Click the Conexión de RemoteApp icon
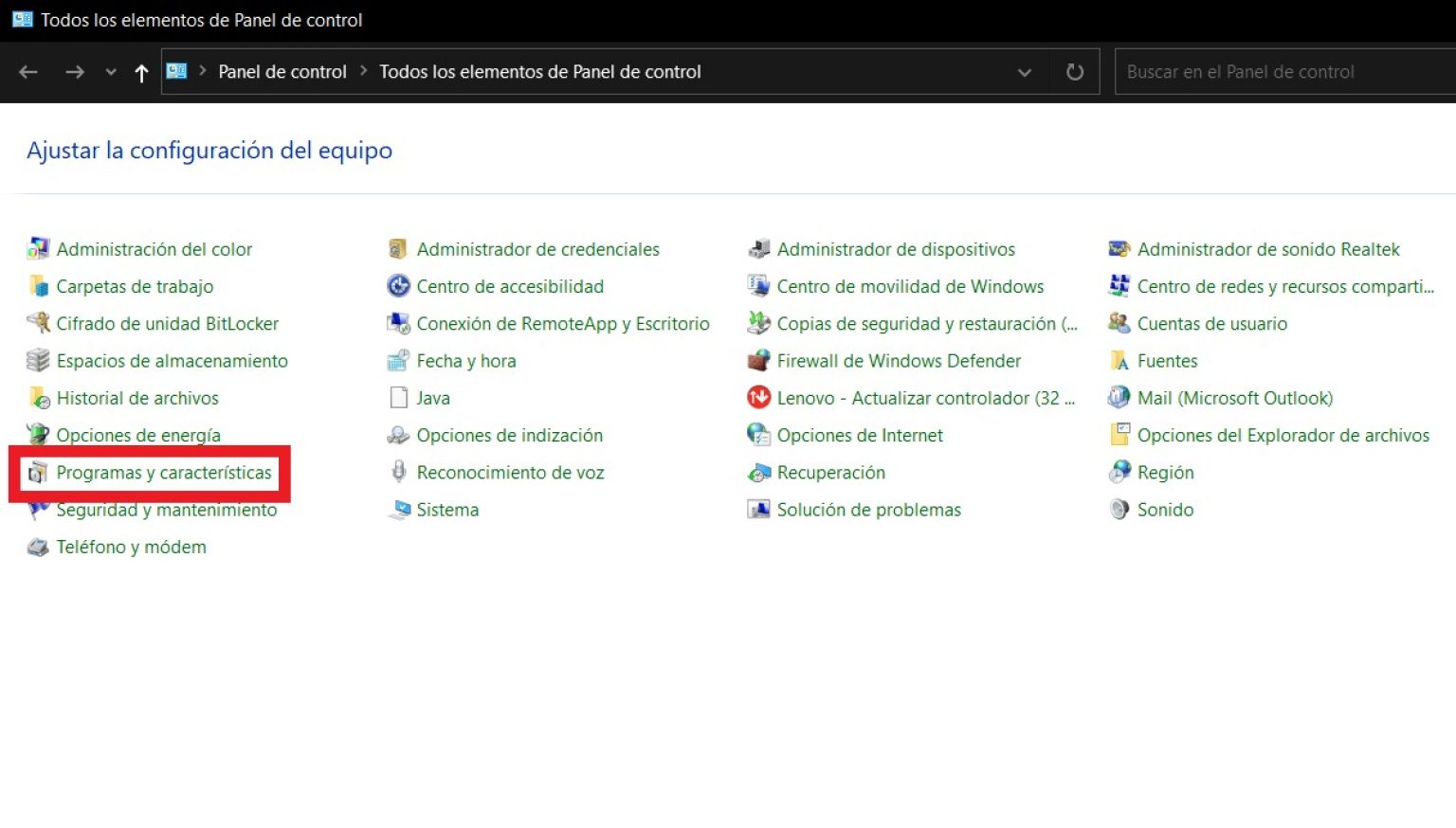Image resolution: width=1456 pixels, height=828 pixels. click(398, 323)
